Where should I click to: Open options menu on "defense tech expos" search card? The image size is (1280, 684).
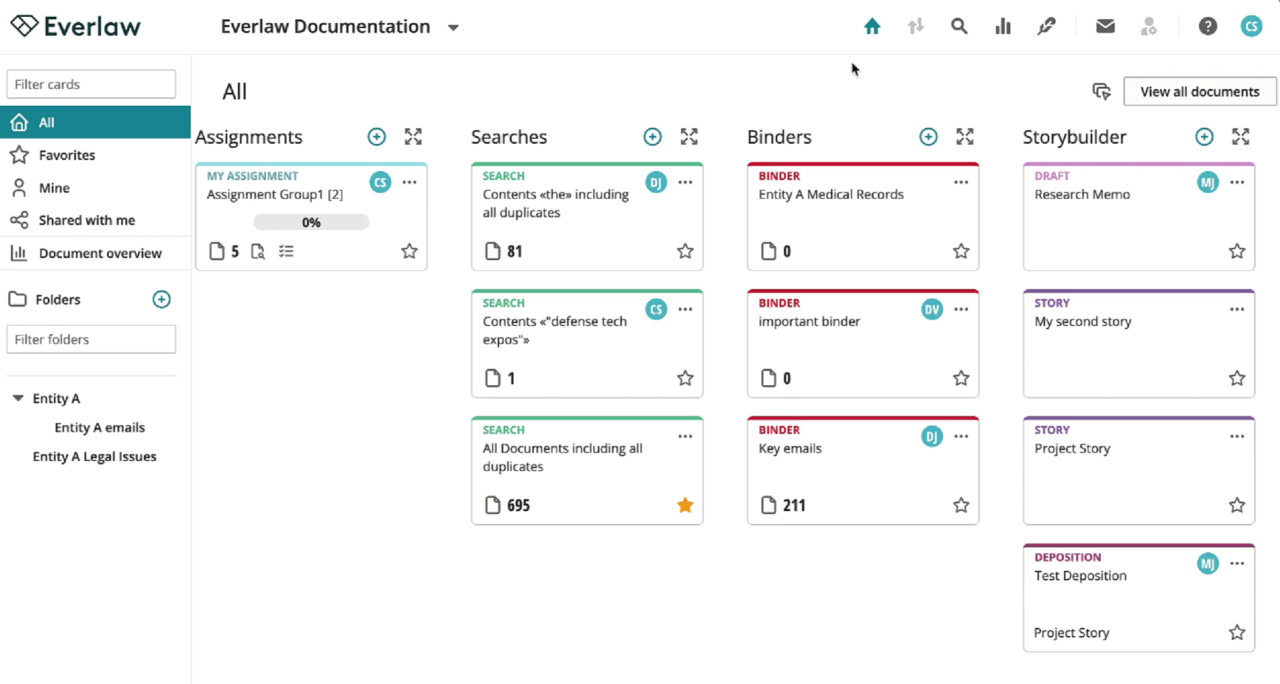[x=685, y=309]
